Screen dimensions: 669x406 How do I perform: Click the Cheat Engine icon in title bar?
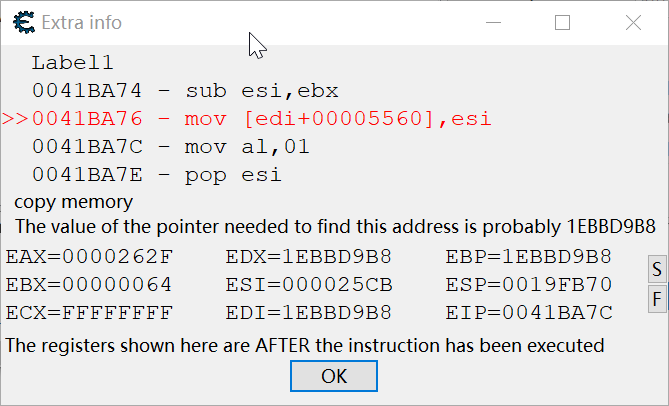click(24, 23)
